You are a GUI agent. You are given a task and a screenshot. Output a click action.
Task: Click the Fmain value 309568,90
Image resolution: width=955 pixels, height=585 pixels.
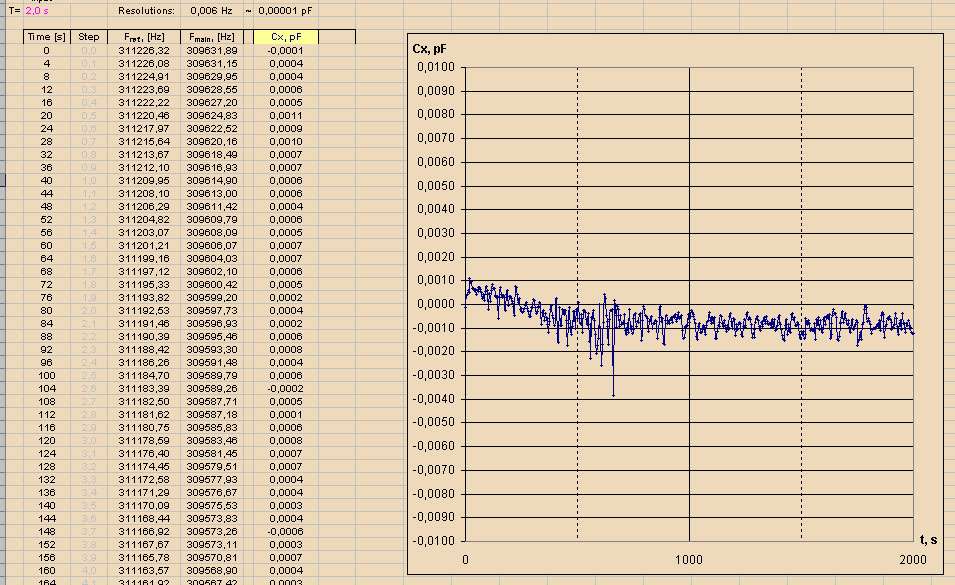coord(211,570)
